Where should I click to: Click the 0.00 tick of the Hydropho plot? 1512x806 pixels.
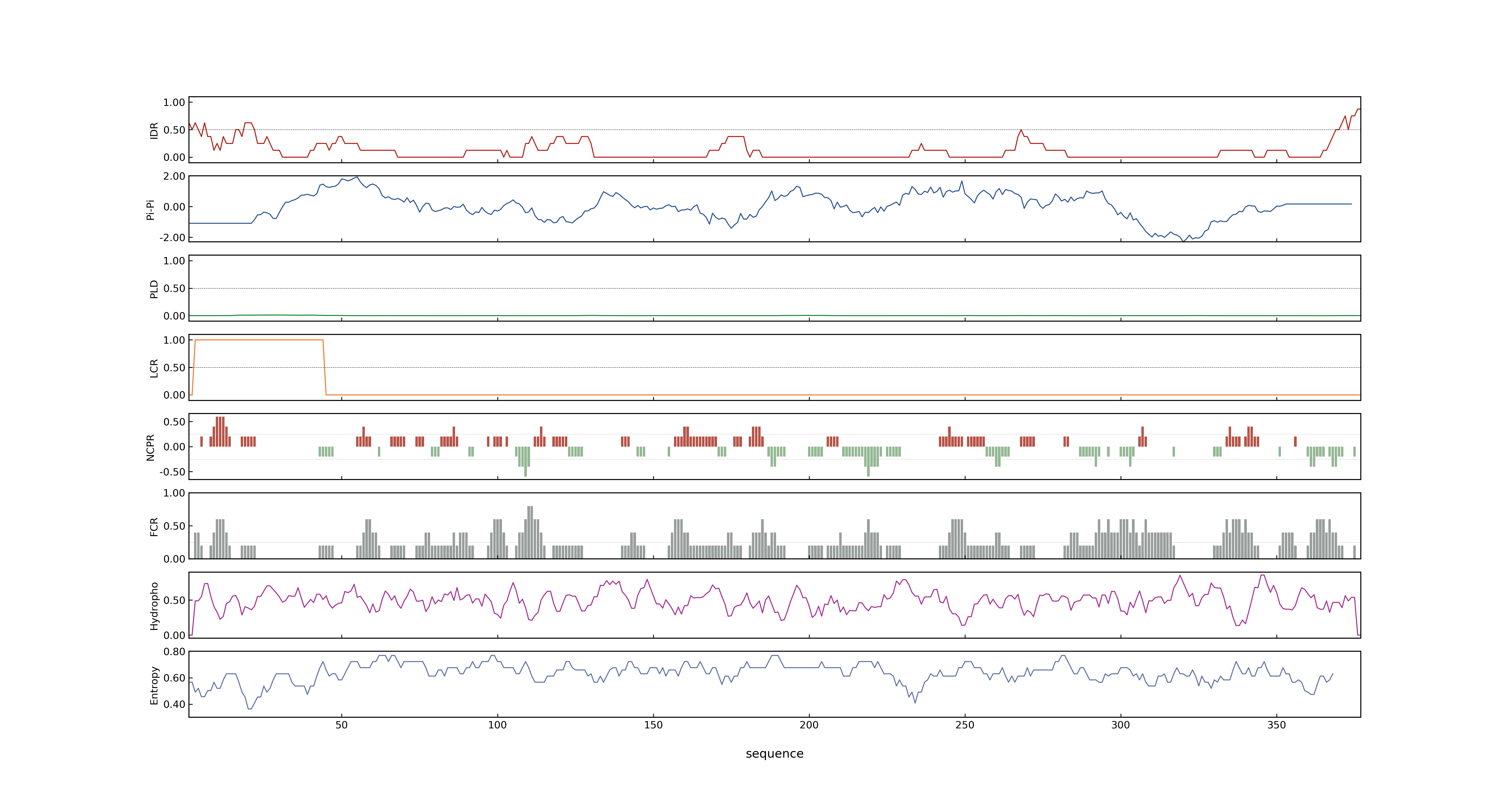tap(174, 635)
